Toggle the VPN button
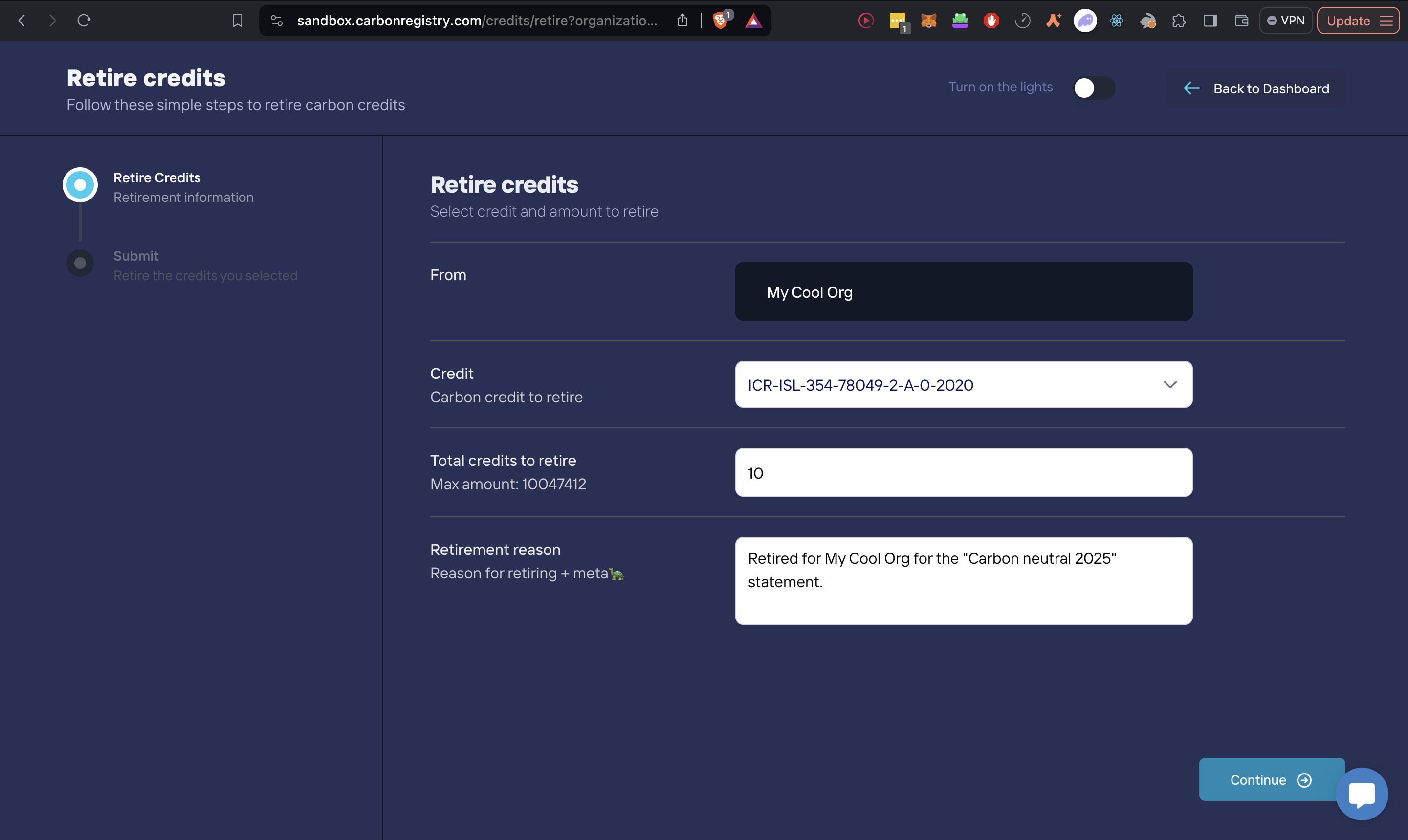 (1285, 21)
